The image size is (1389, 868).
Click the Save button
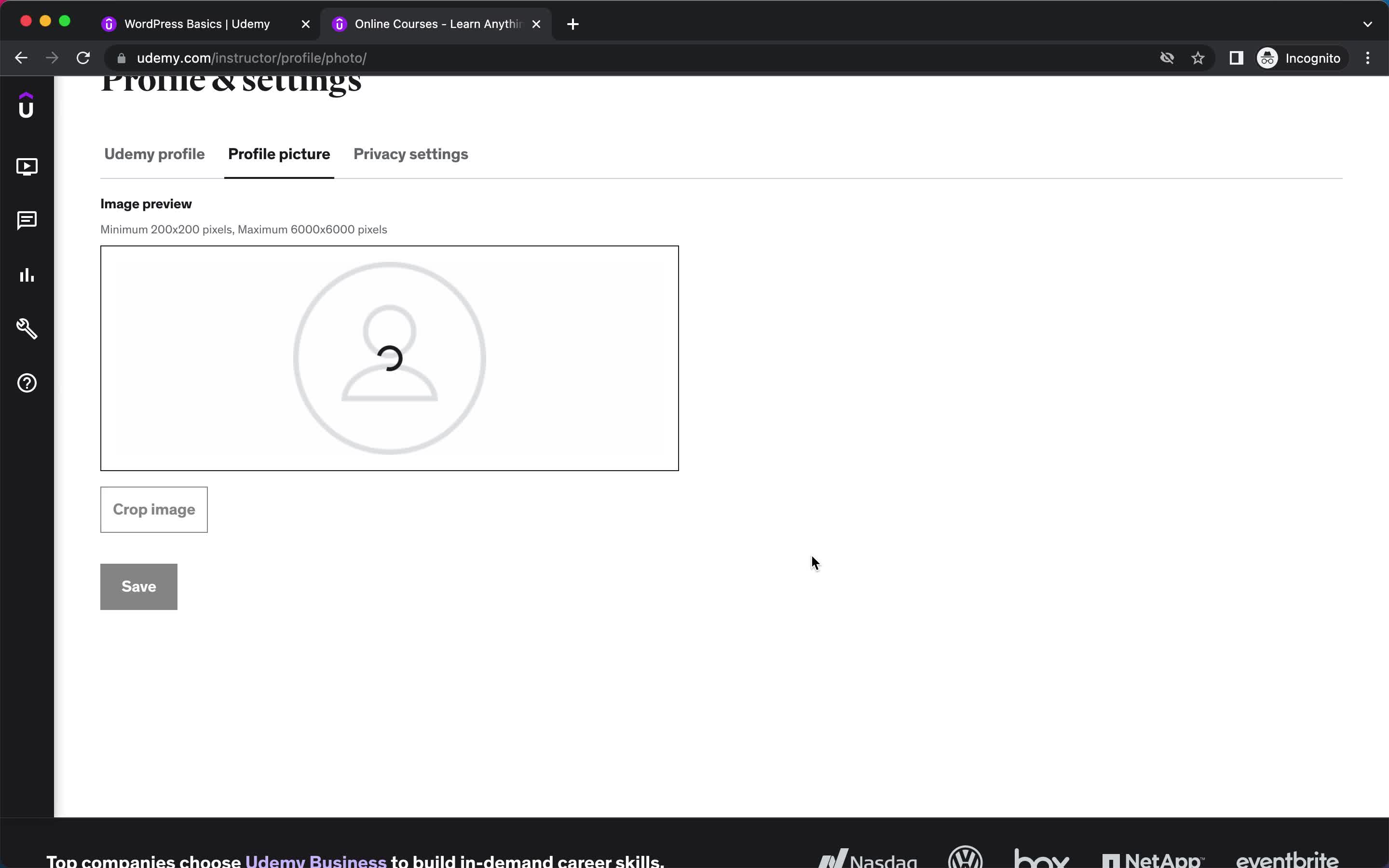point(139,587)
